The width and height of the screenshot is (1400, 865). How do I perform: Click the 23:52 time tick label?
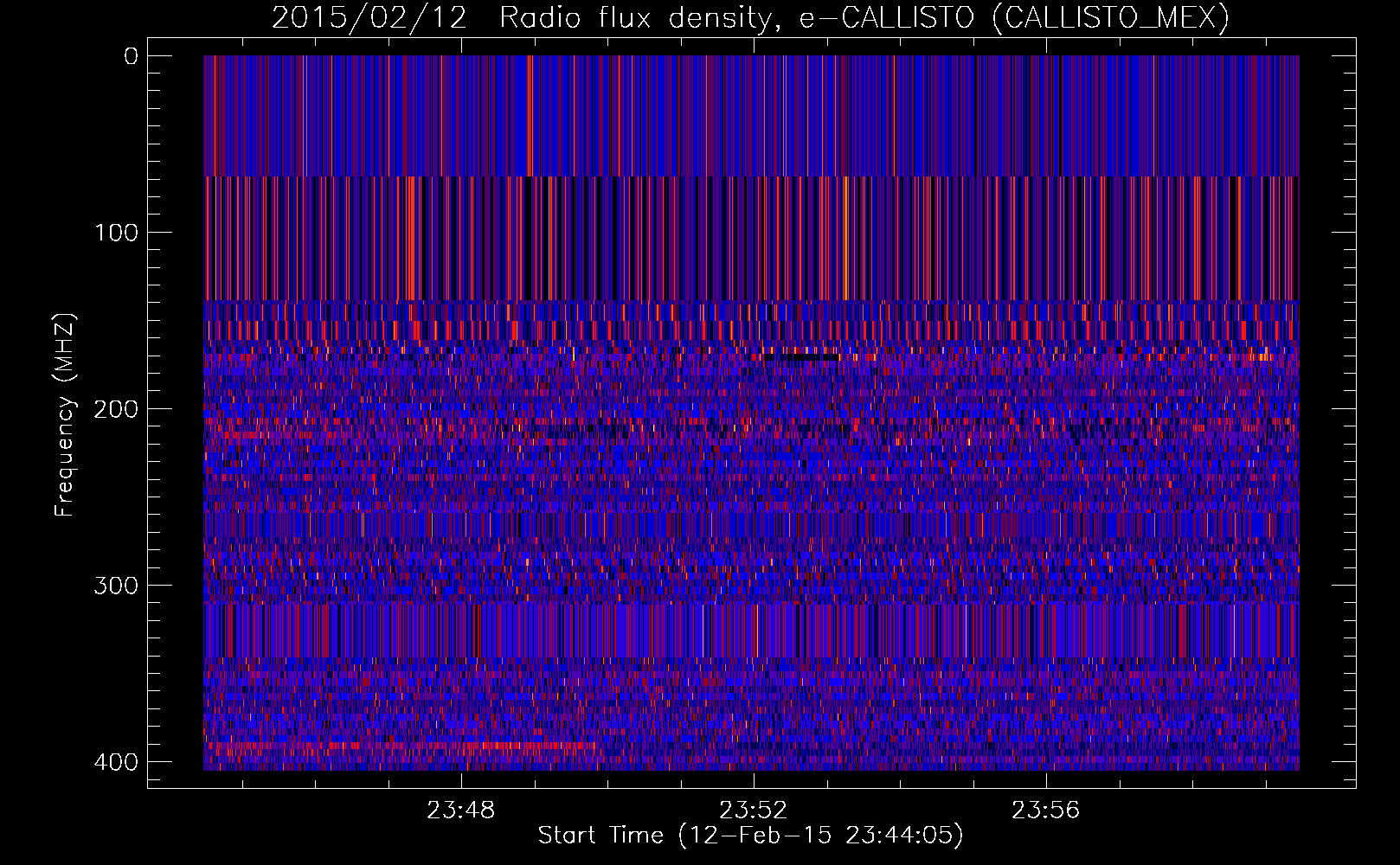pyautogui.click(x=754, y=810)
